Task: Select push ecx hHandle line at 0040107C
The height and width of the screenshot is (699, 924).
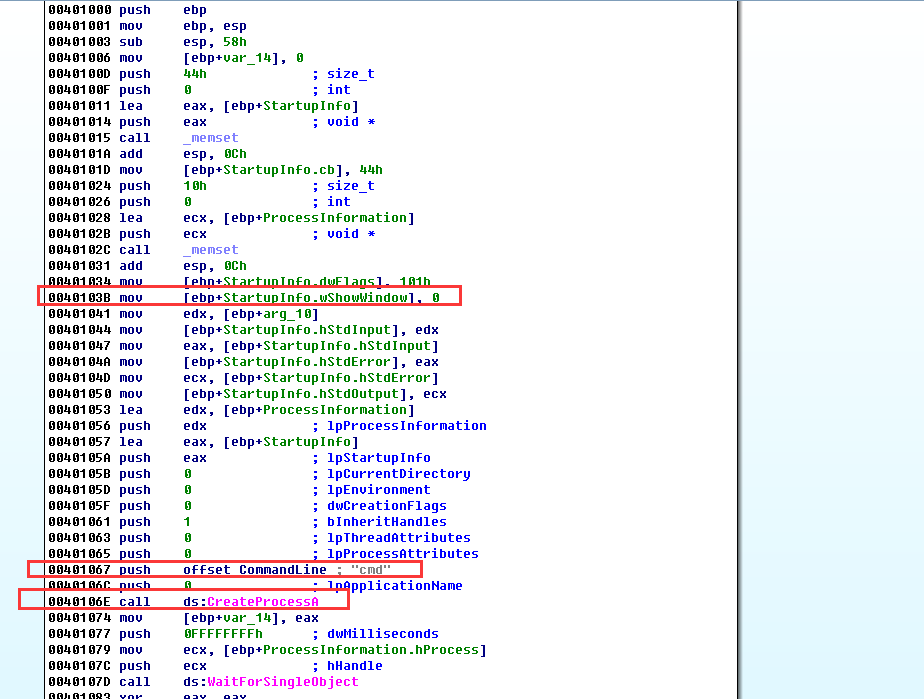Action: (215, 665)
